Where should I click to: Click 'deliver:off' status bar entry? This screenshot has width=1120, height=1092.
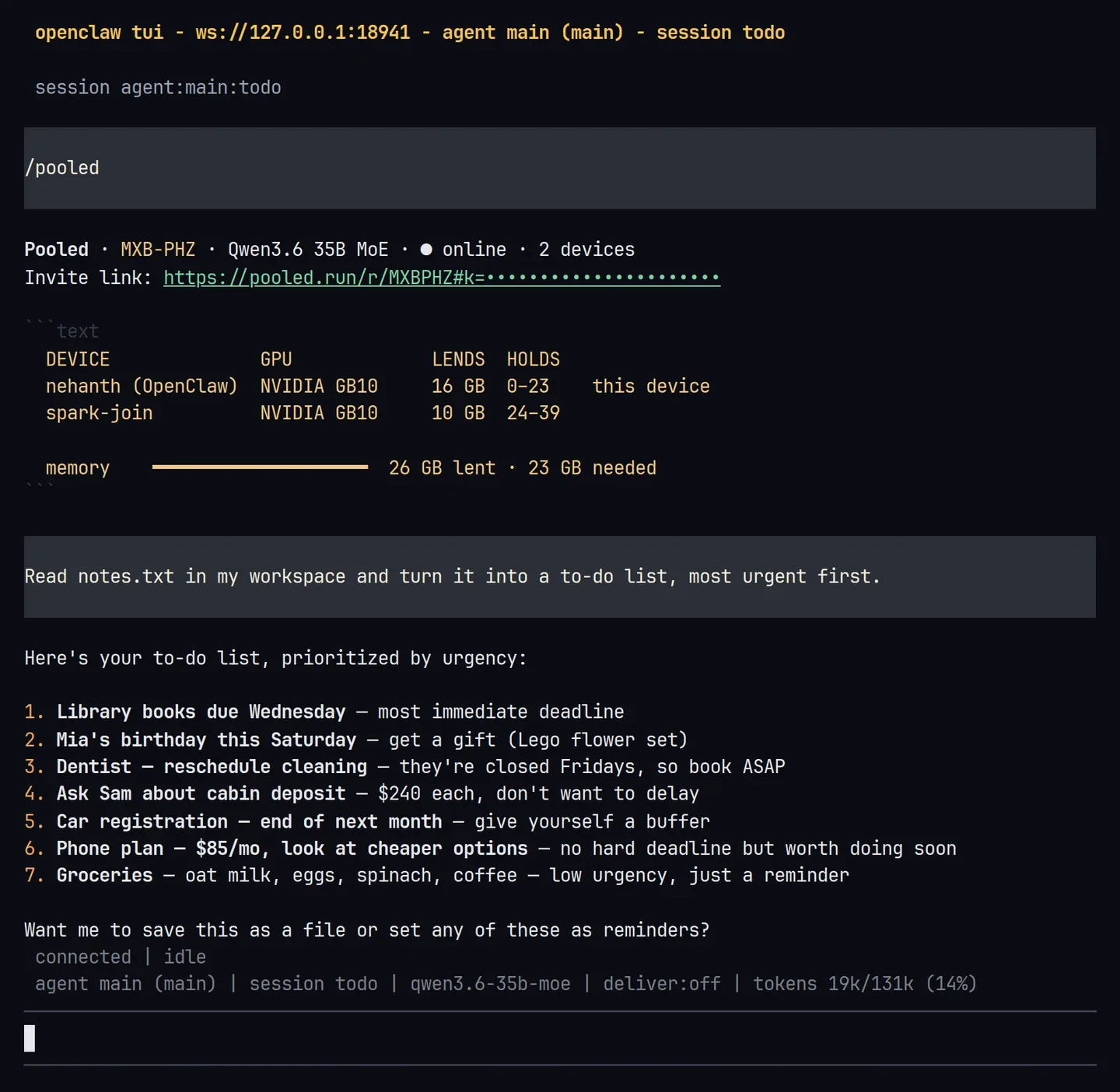click(x=662, y=984)
